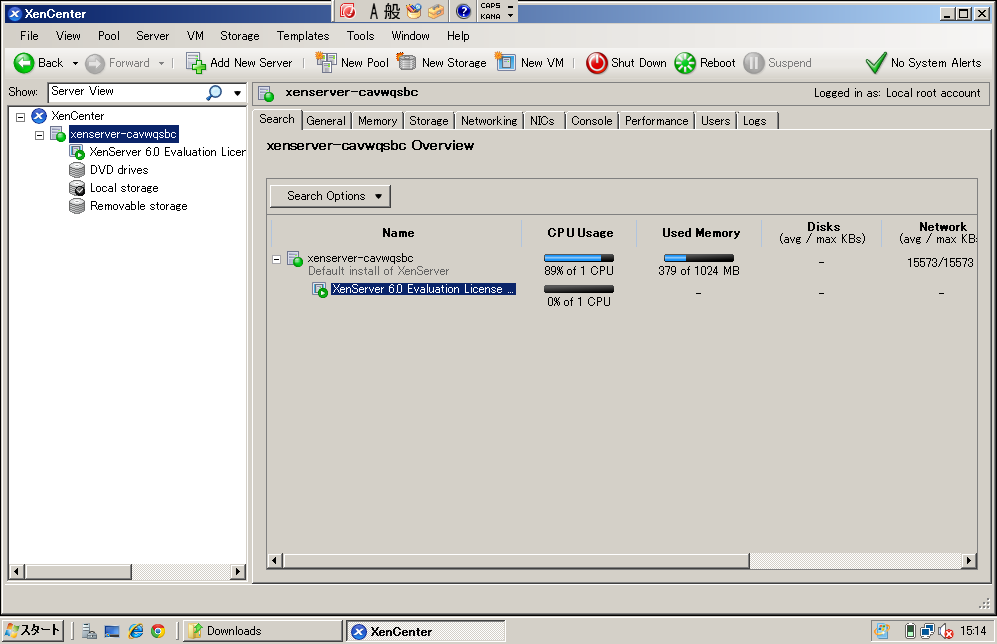Switch to the Networking tab
The height and width of the screenshot is (644, 997).
[489, 121]
